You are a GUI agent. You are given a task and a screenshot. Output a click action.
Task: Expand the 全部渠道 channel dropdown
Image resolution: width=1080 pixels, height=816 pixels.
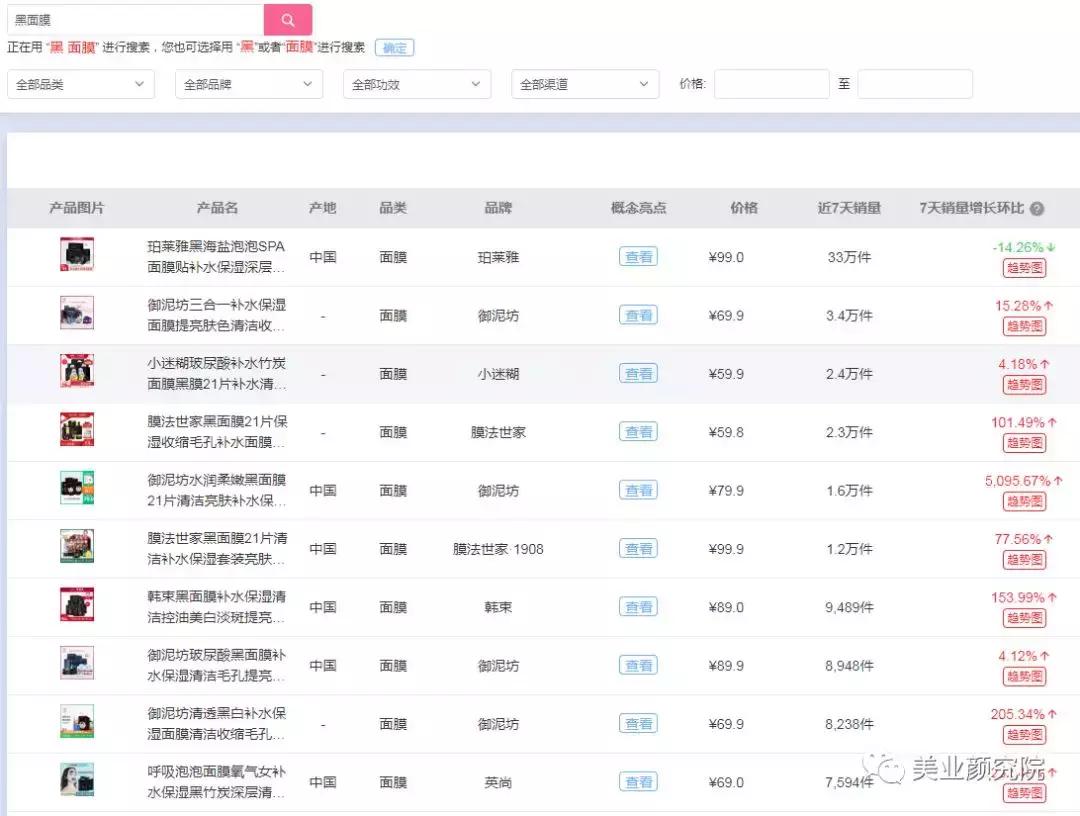585,85
